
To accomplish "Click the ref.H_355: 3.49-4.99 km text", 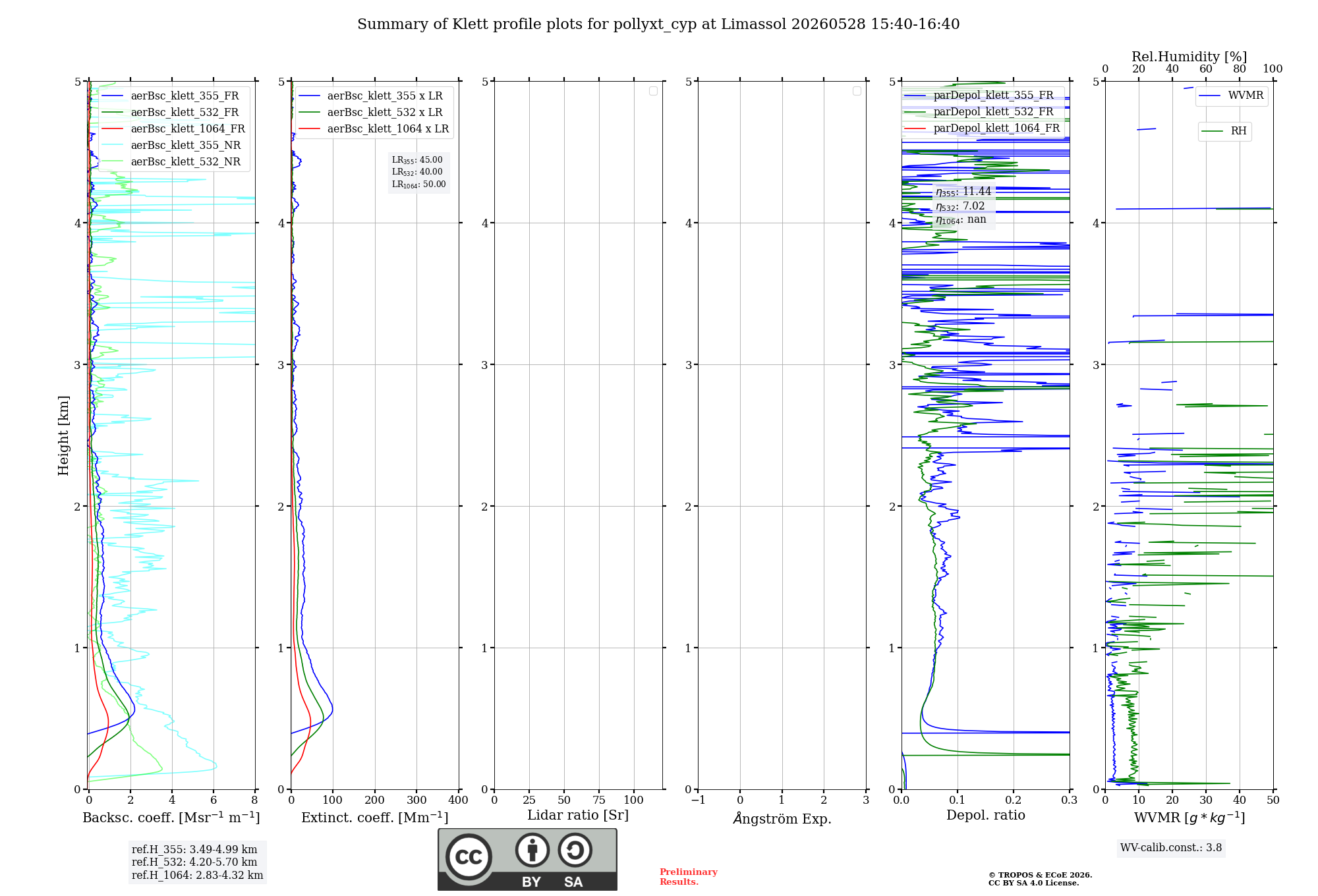I will (x=194, y=850).
